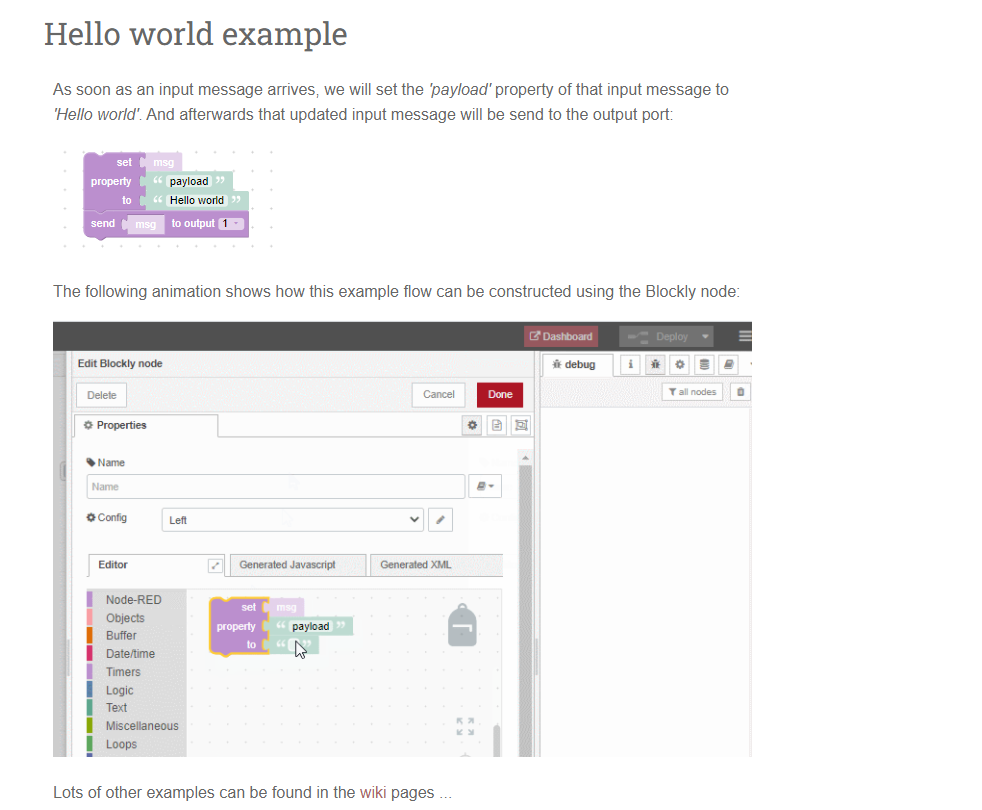Follow the wiki link
Image resolution: width=982 pixels, height=810 pixels.
373,792
